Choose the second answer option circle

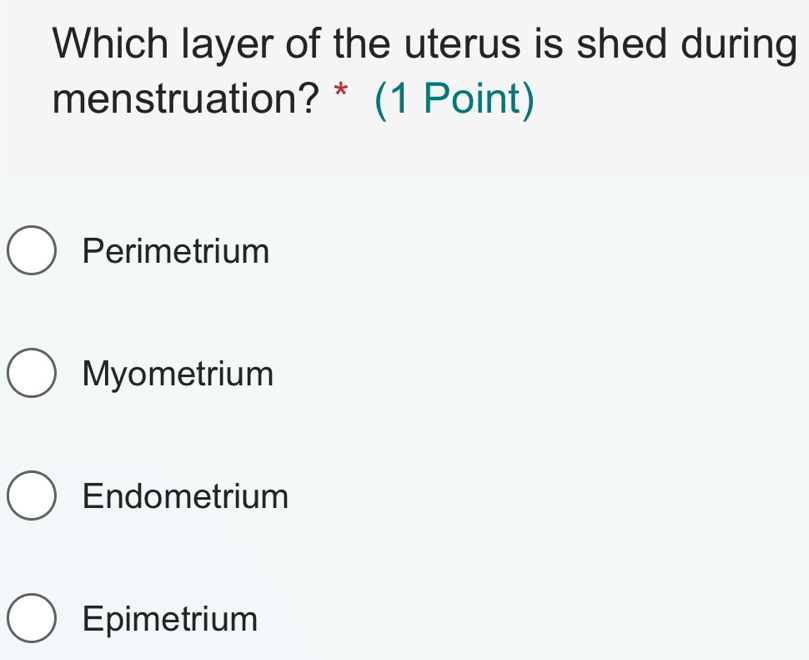pos(32,375)
